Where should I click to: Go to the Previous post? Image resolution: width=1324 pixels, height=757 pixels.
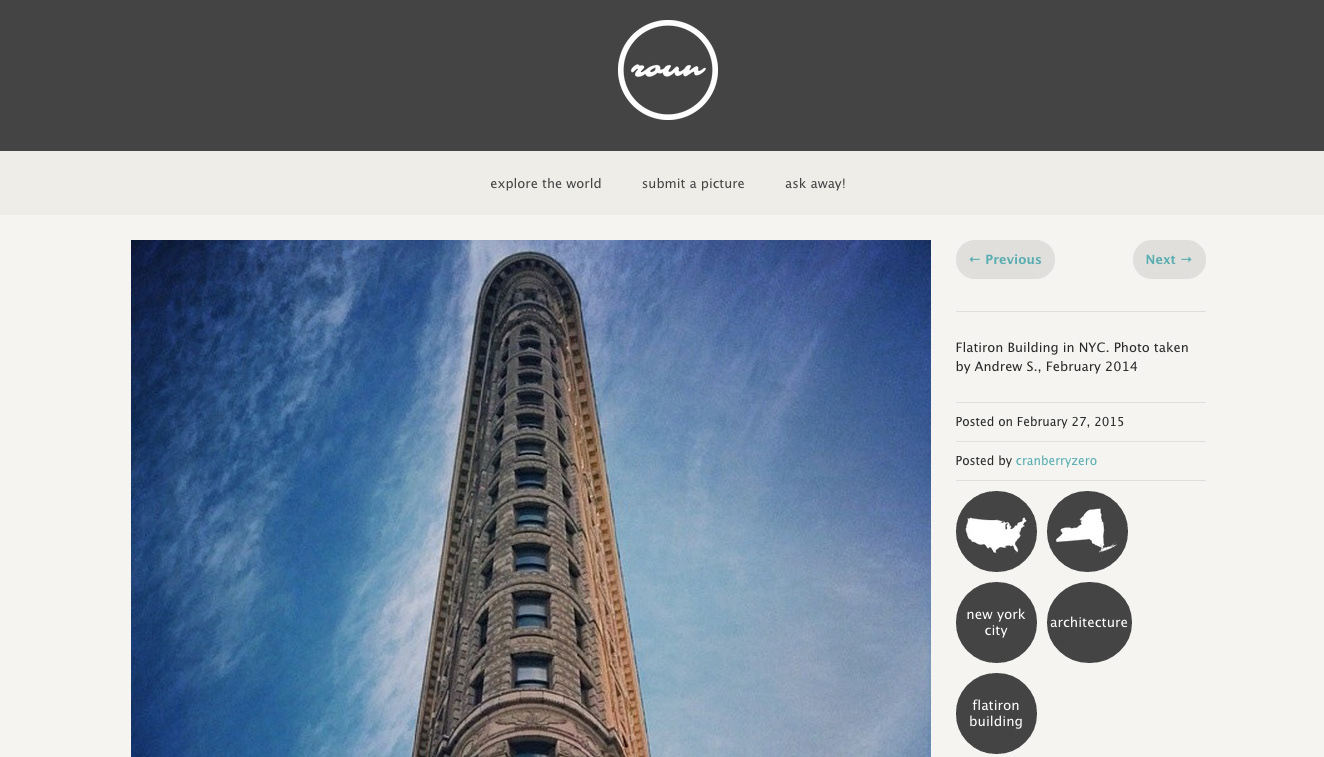pos(1005,259)
